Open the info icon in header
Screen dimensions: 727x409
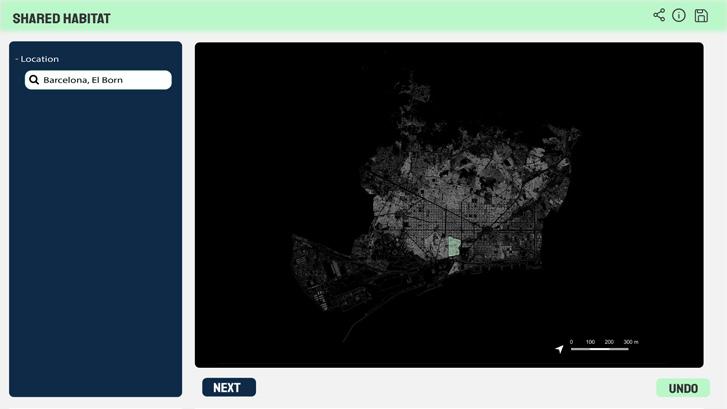click(679, 15)
